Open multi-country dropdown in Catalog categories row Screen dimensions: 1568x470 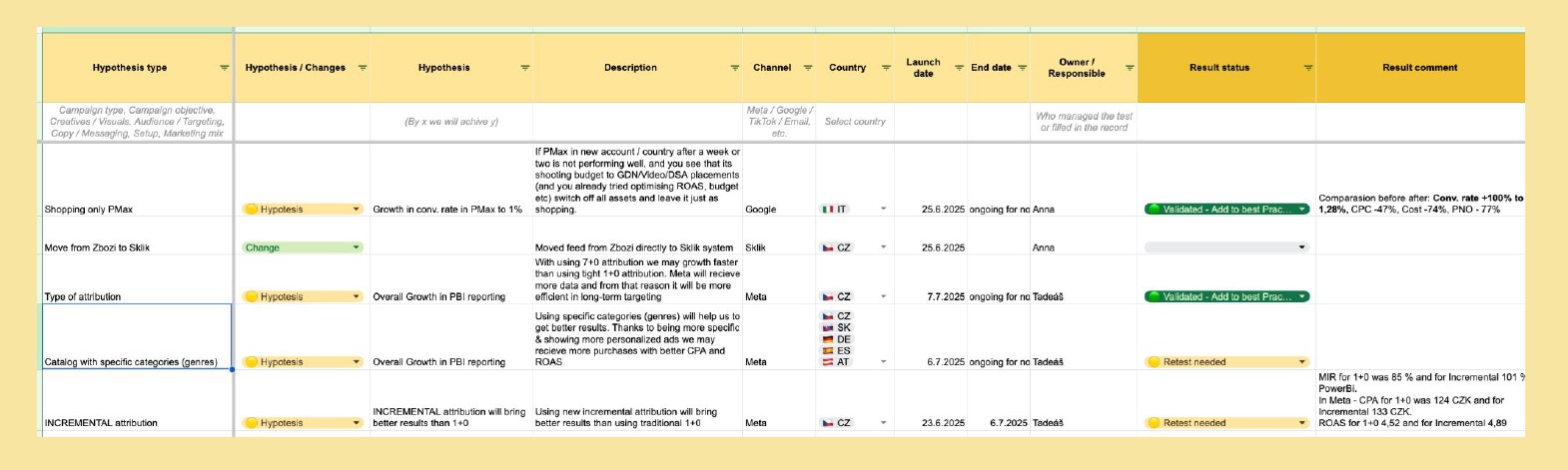883,362
